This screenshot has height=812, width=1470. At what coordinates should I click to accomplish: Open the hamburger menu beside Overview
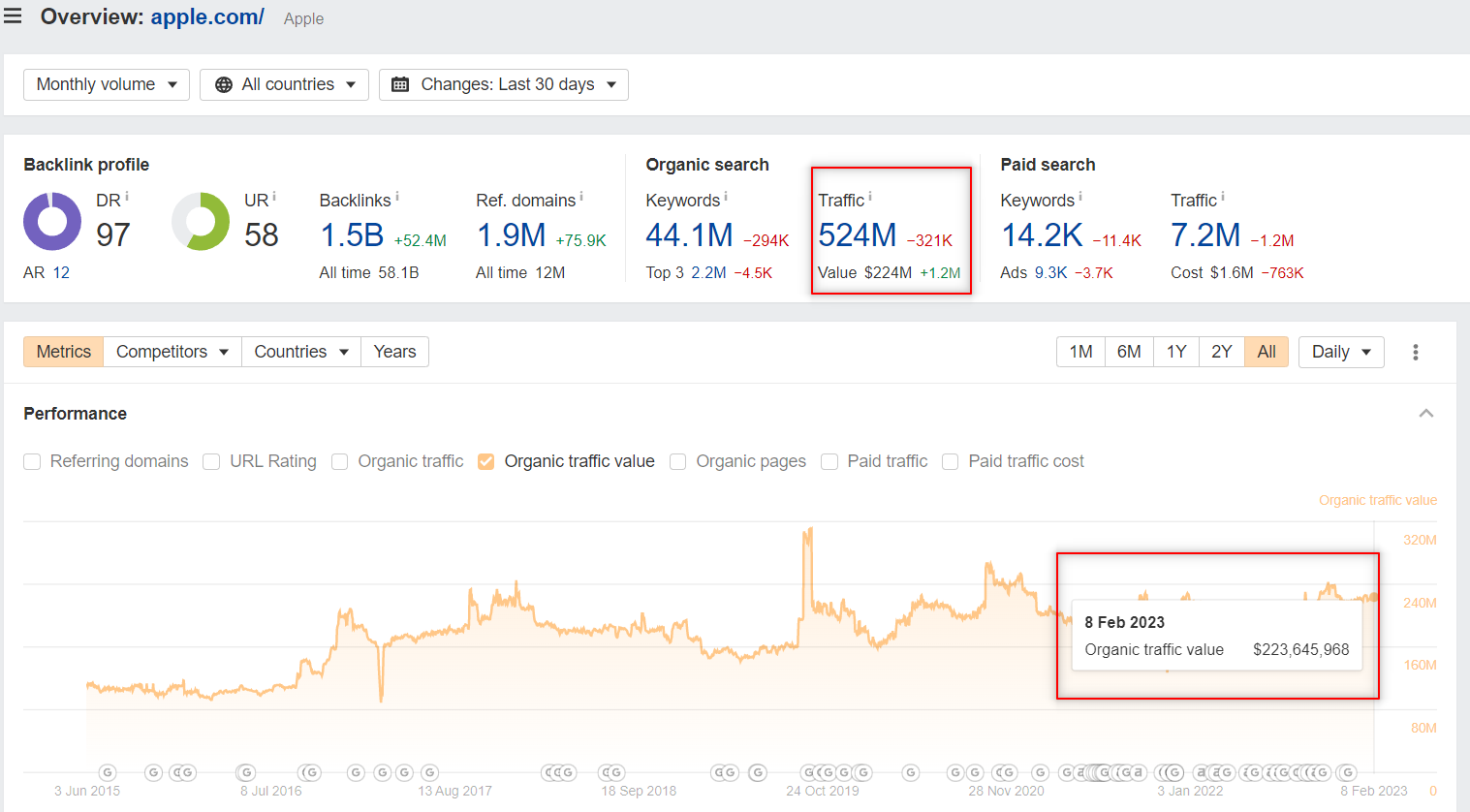(13, 16)
